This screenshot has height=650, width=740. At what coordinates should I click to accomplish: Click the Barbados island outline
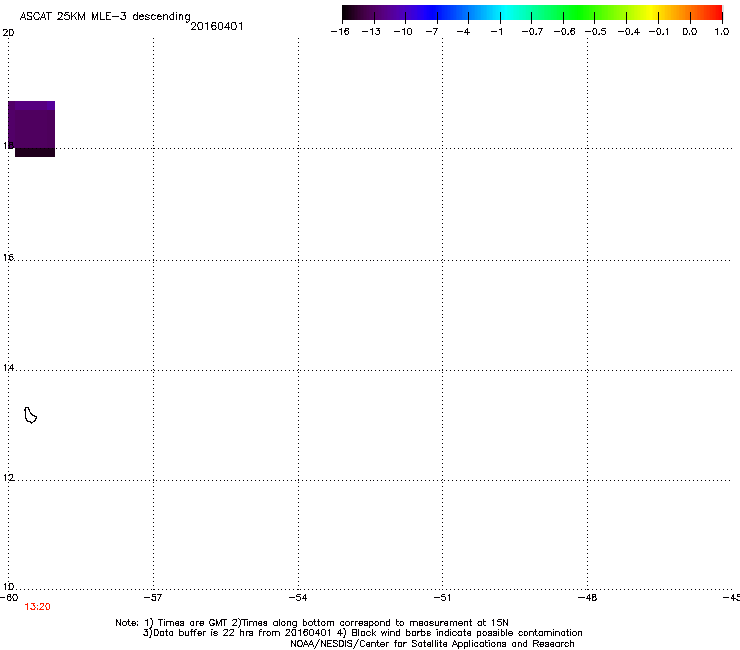click(x=30, y=415)
